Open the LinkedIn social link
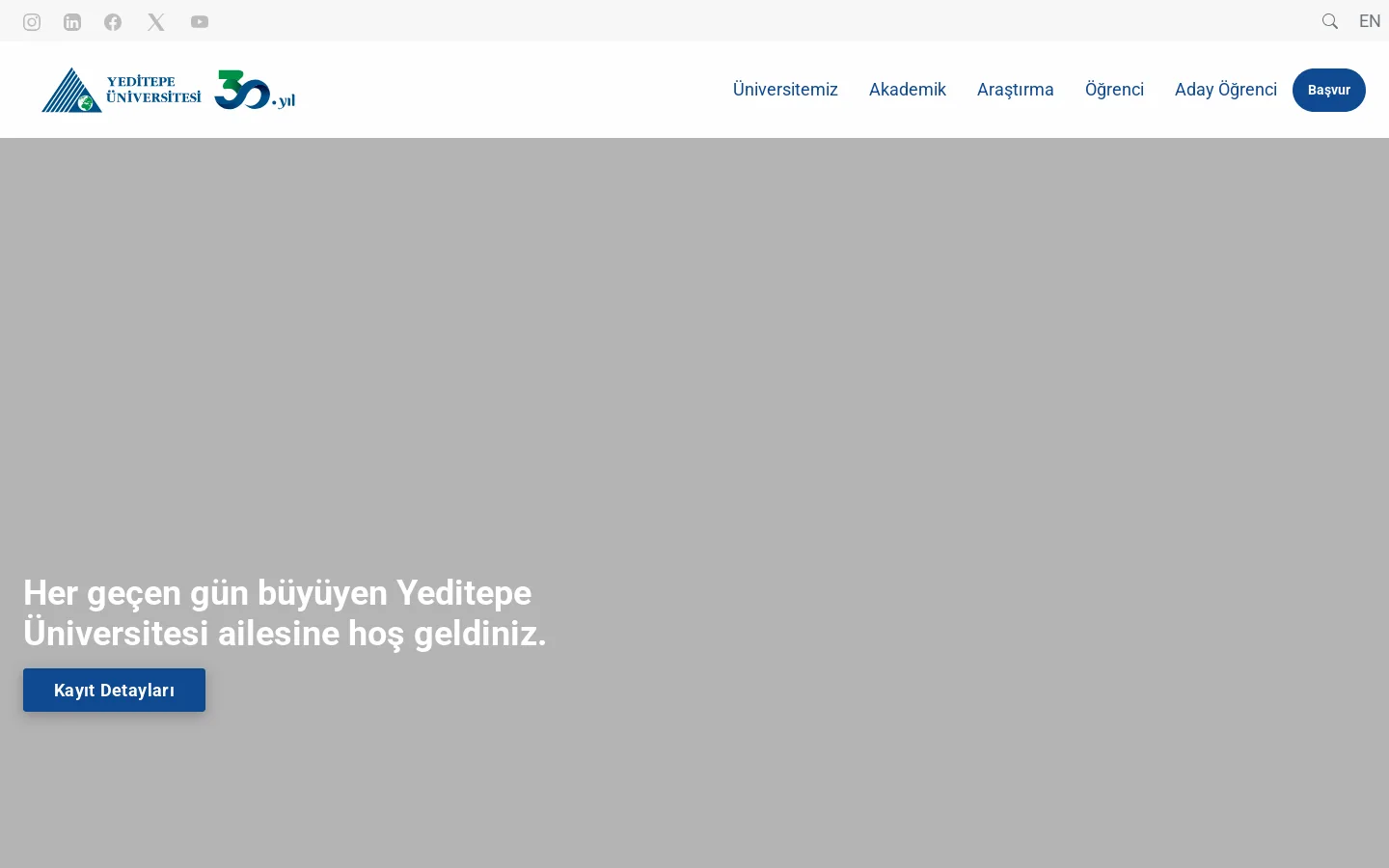Viewport: 1389px width, 868px height. pyautogui.click(x=72, y=21)
